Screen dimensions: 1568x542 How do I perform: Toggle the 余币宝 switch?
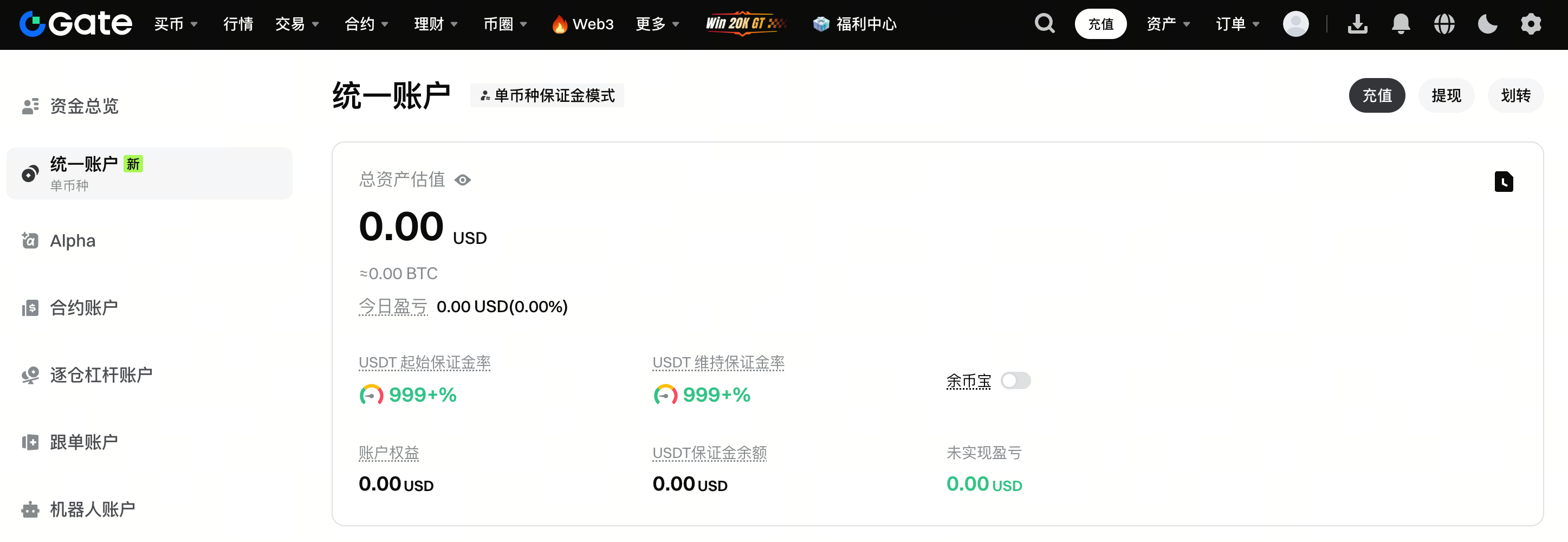click(1015, 380)
